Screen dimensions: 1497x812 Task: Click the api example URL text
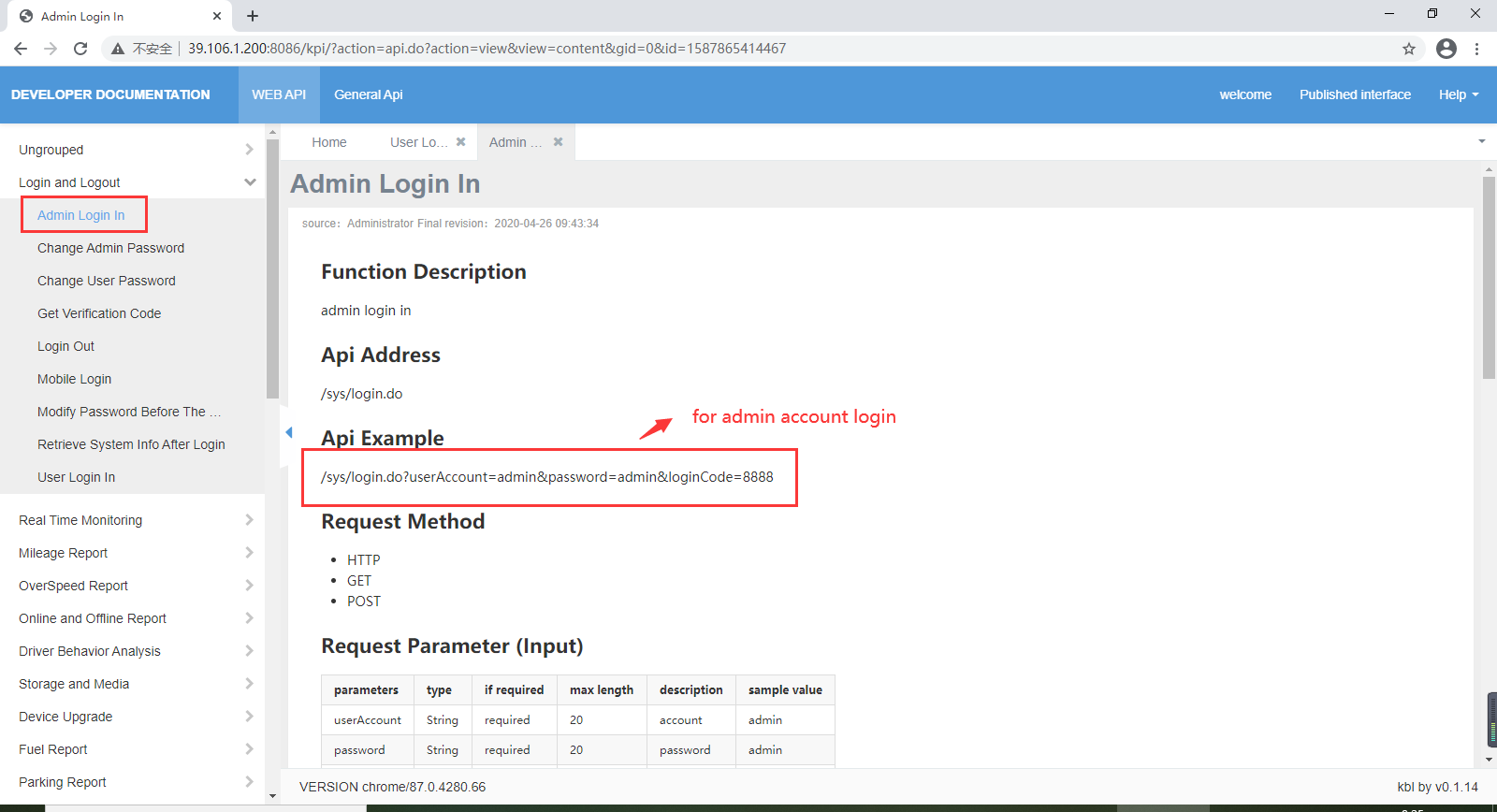tap(547, 477)
